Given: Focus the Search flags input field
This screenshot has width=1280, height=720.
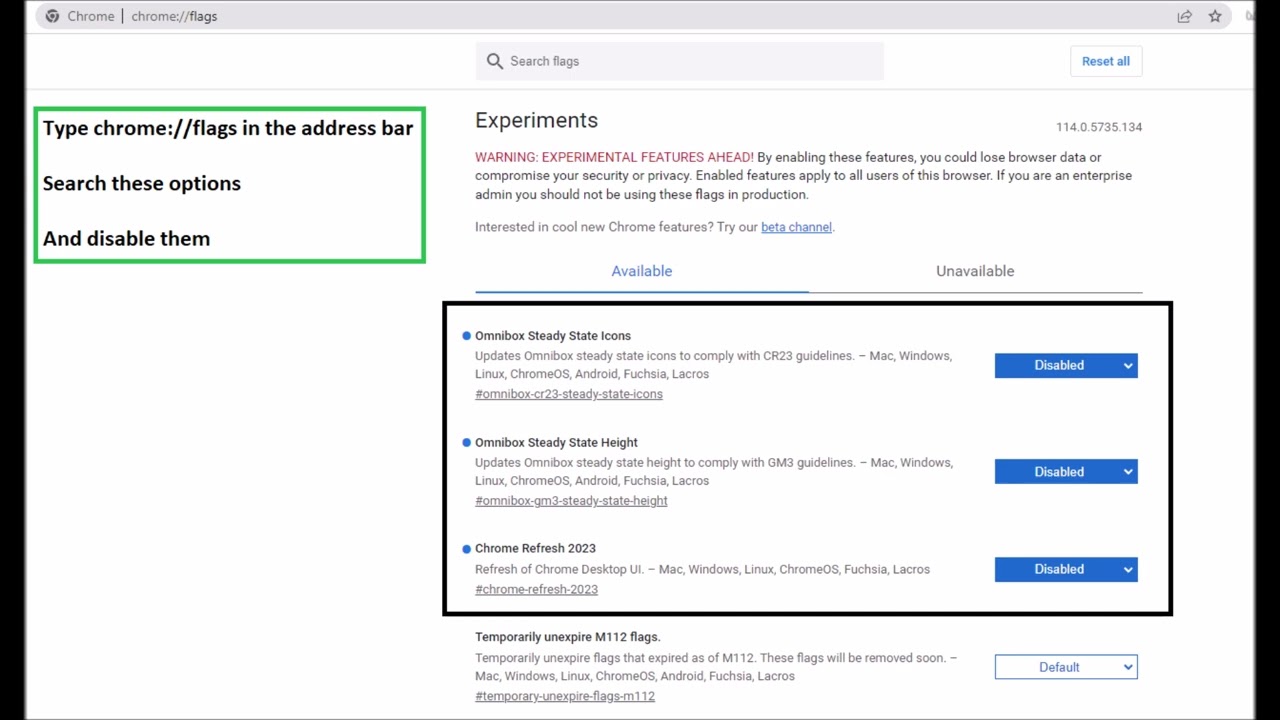Looking at the screenshot, I should (x=680, y=61).
